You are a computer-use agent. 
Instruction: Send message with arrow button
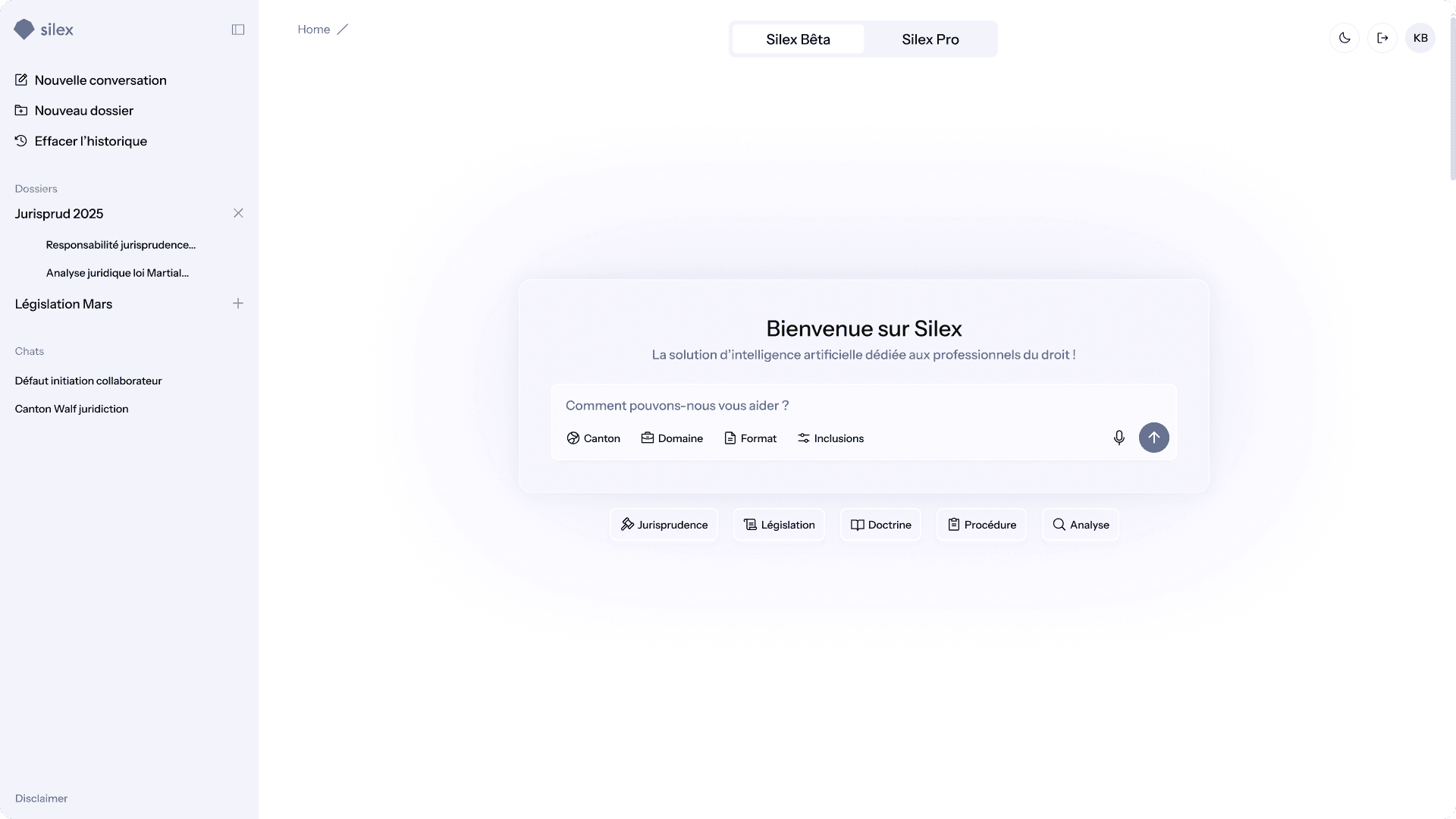[1153, 438]
